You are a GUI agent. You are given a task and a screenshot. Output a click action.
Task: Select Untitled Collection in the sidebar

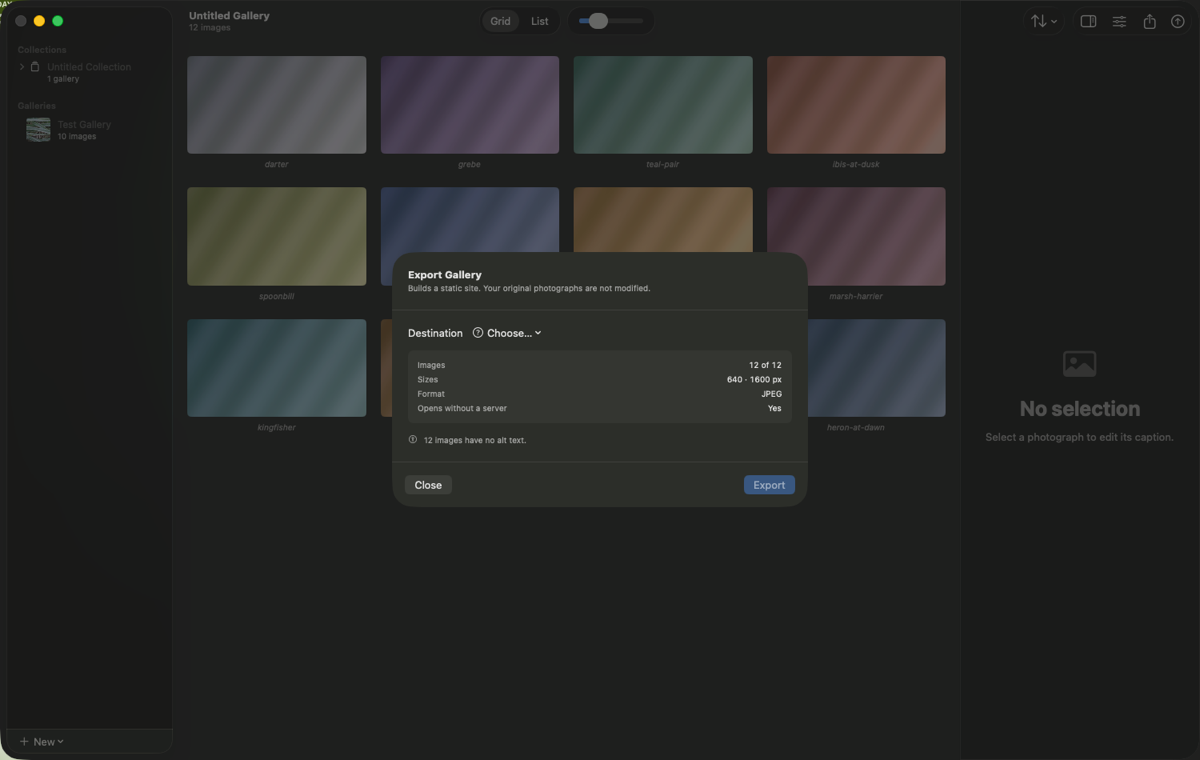pyautogui.click(x=88, y=72)
